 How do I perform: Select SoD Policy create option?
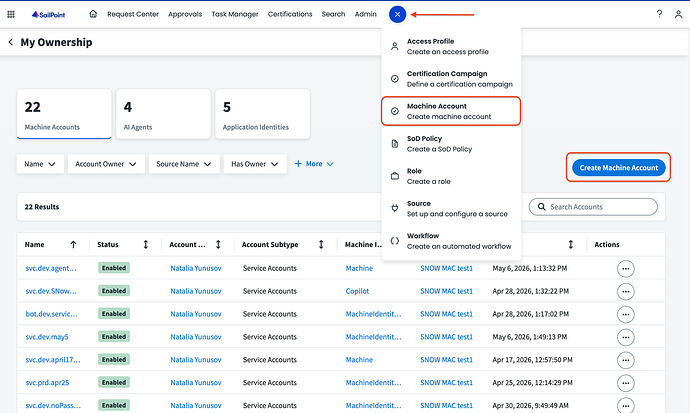tap(451, 144)
